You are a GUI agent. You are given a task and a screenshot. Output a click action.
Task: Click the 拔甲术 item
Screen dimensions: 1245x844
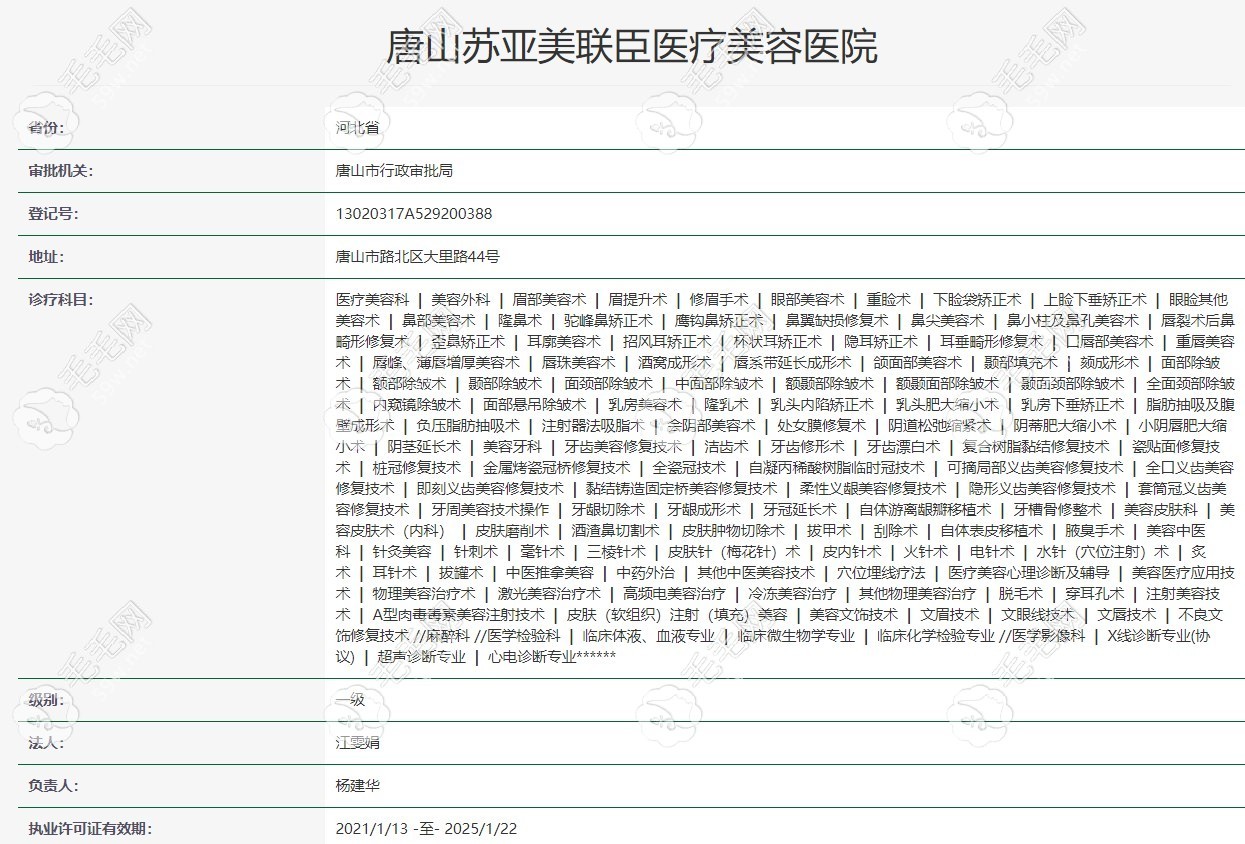coord(829,531)
